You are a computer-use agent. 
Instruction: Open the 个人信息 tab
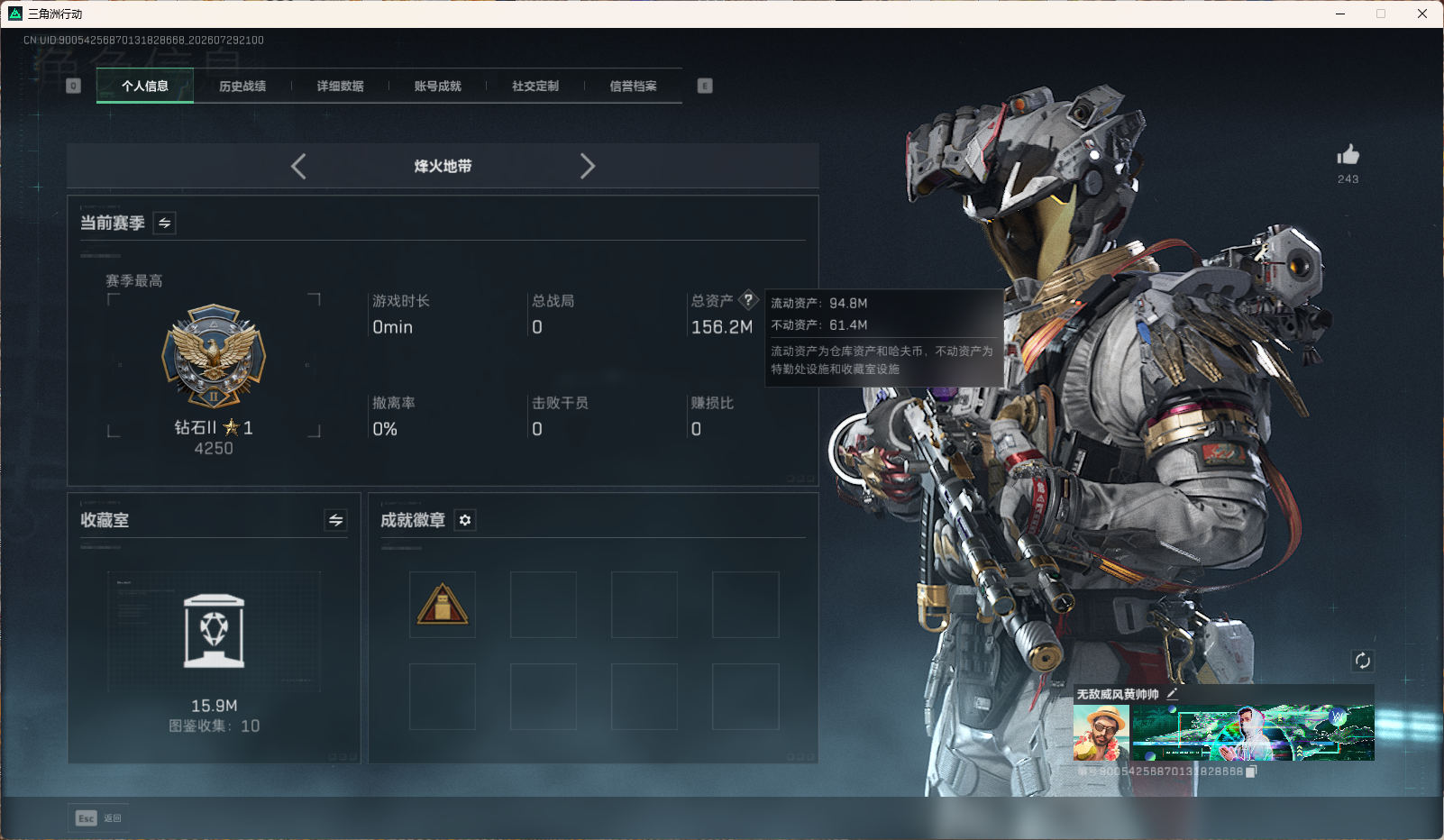point(145,86)
